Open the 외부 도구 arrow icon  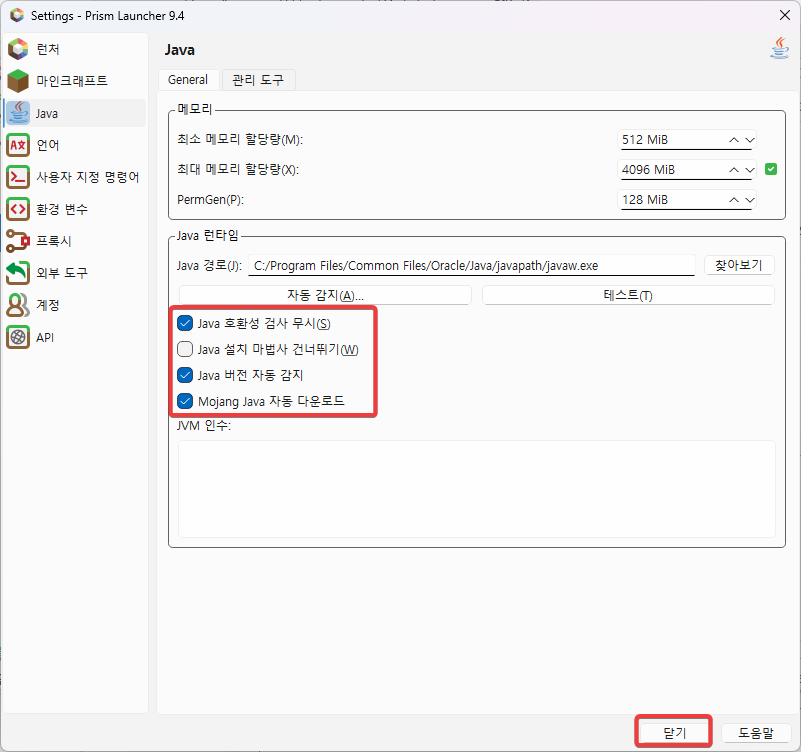pyautogui.click(x=18, y=273)
